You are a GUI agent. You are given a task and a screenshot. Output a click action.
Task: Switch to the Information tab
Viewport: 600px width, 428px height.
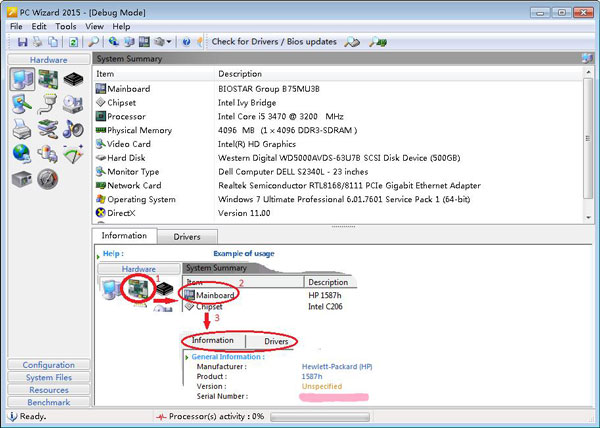coord(124,236)
